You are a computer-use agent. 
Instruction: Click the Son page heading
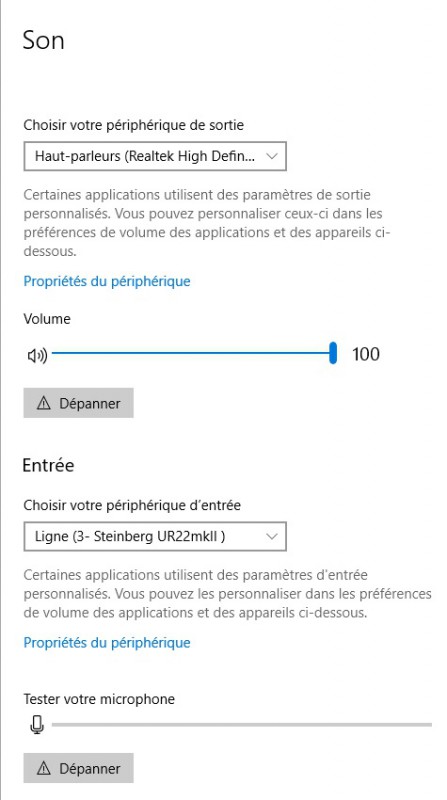43,40
